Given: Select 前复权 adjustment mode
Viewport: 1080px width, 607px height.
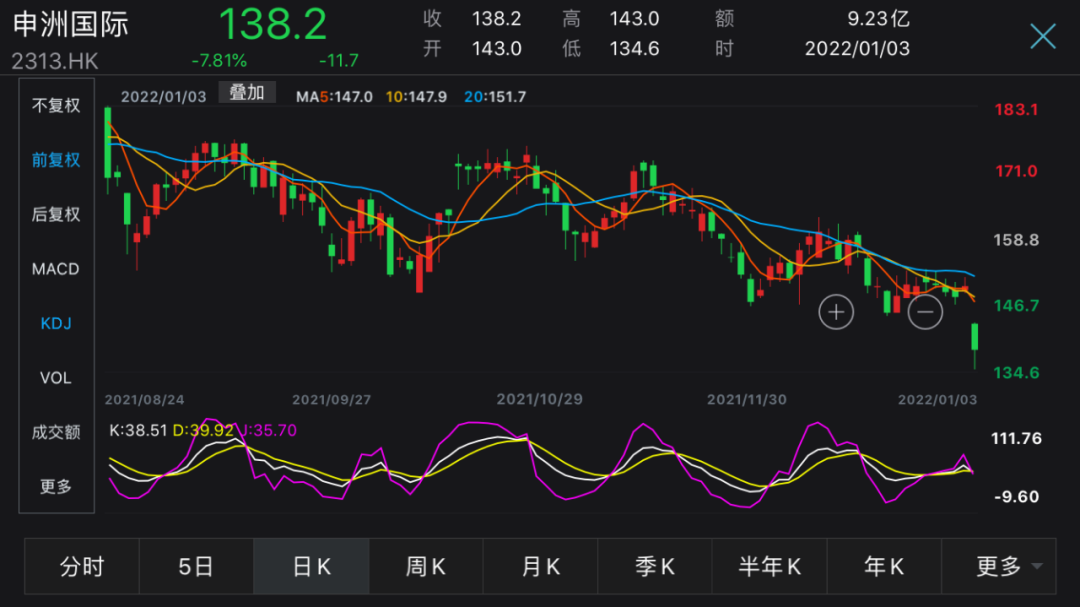Looking at the screenshot, I should 56,160.
